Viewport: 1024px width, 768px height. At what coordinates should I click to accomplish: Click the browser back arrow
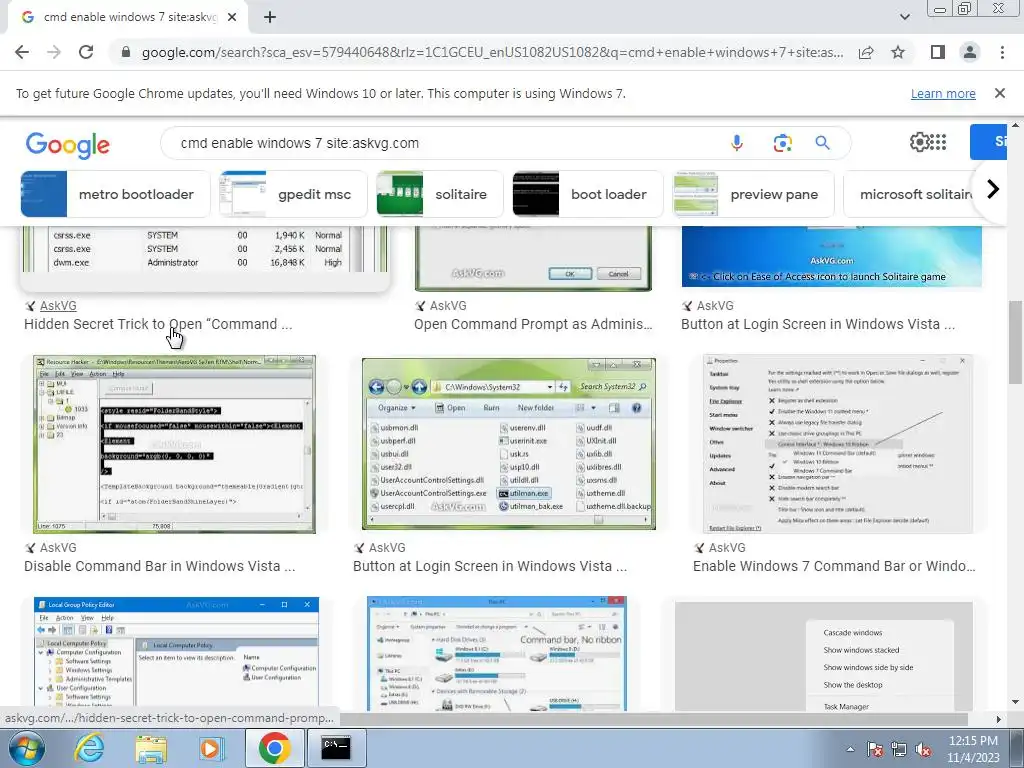tap(22, 52)
